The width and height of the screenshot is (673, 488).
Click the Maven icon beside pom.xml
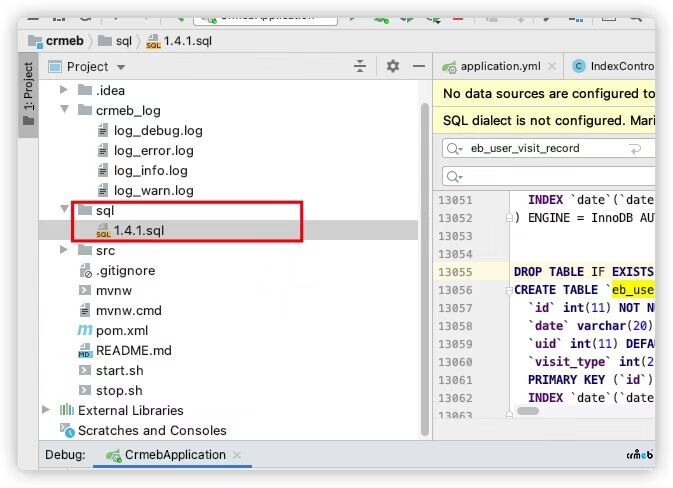[85, 330]
